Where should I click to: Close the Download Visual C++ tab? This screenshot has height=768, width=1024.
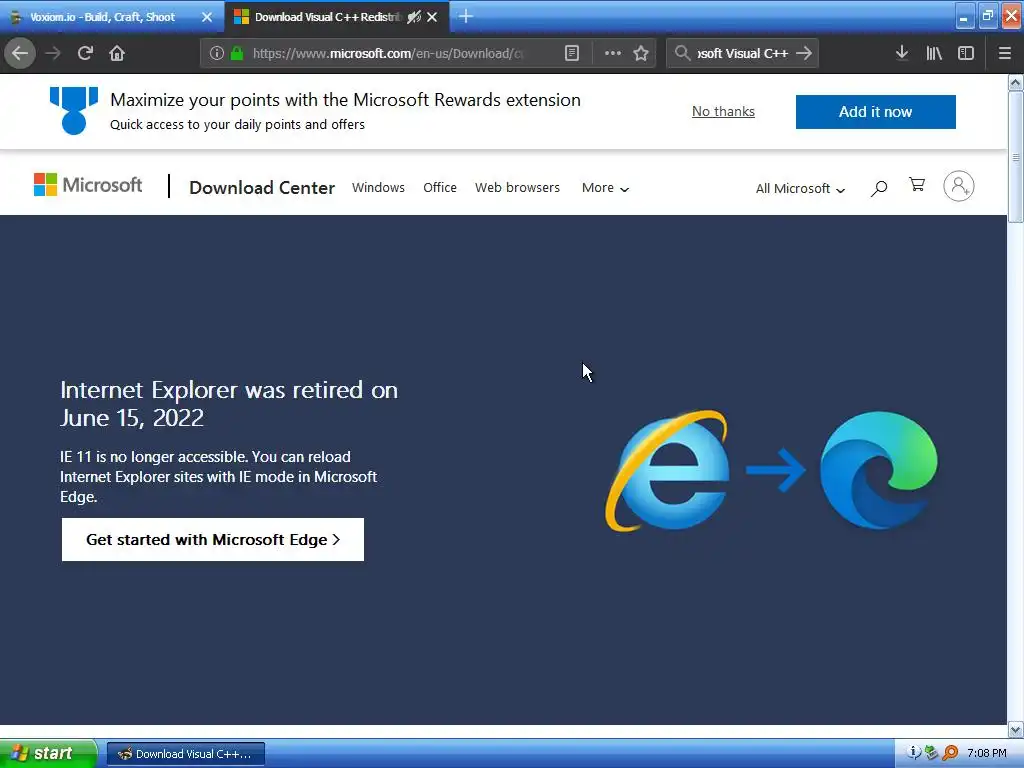(432, 17)
